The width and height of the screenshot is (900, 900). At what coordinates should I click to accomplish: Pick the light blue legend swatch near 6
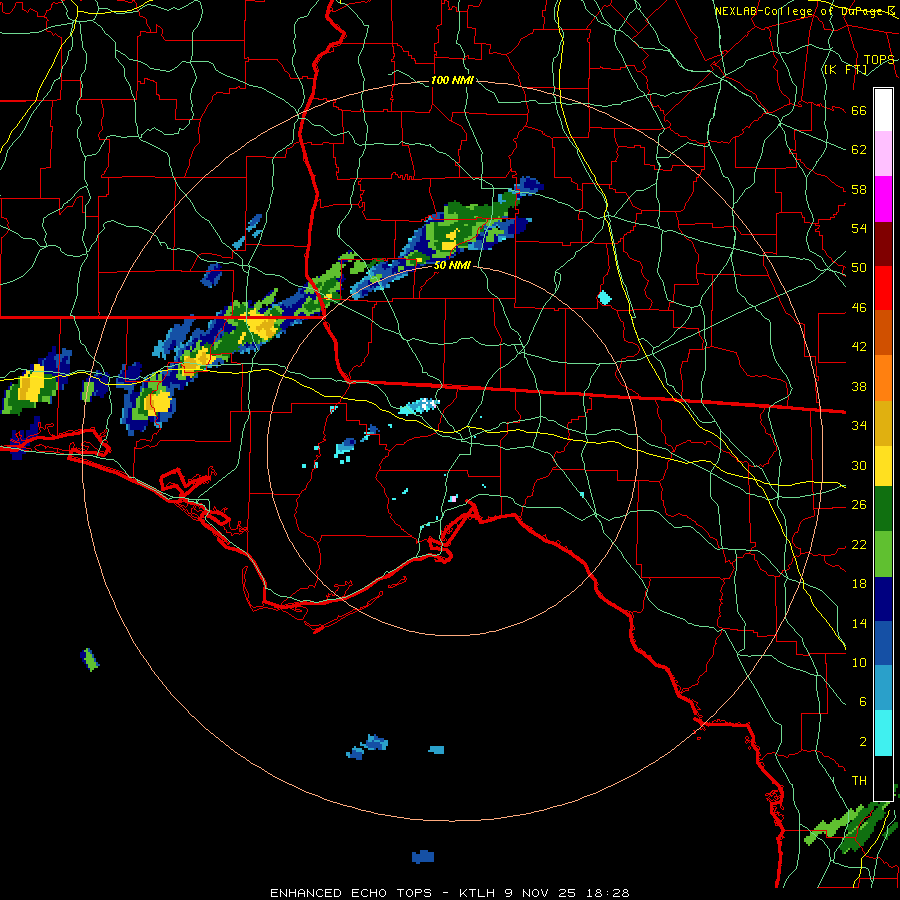point(883,688)
